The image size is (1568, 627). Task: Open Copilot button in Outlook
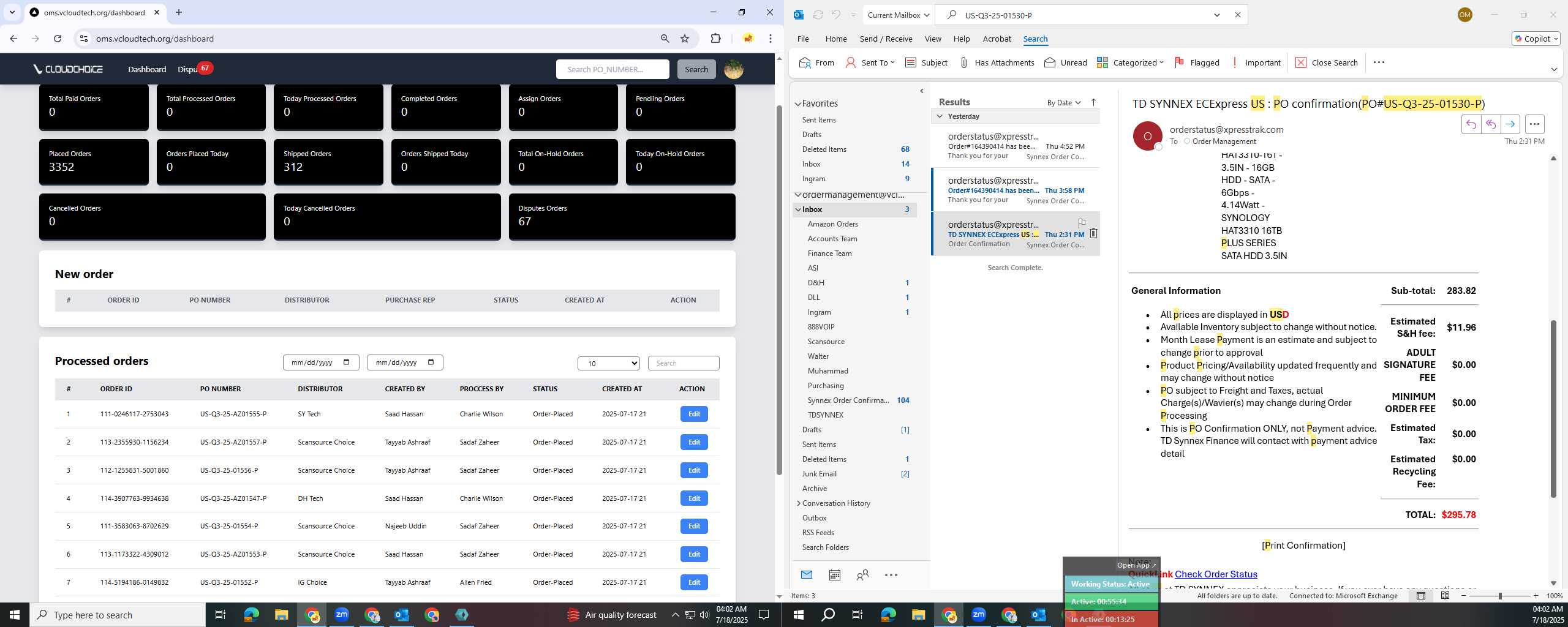(1536, 39)
